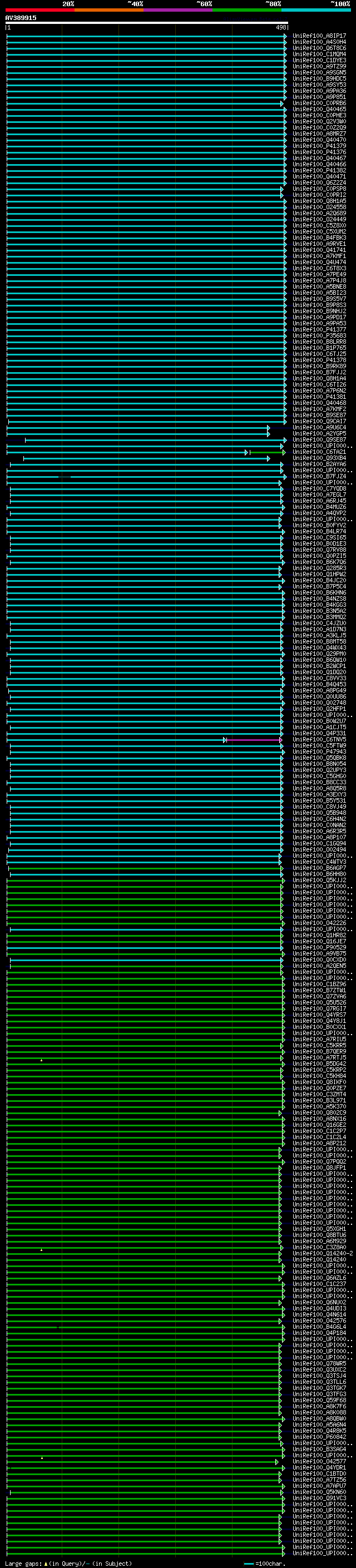
Task: Click hit label UniRef100_B6K7Q6
Action: pos(319,562)
